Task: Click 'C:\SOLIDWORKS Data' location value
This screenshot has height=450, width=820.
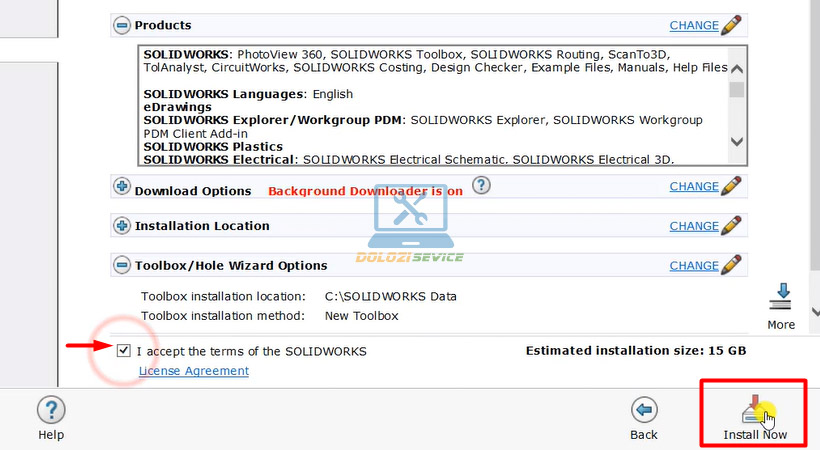Action: [391, 297]
